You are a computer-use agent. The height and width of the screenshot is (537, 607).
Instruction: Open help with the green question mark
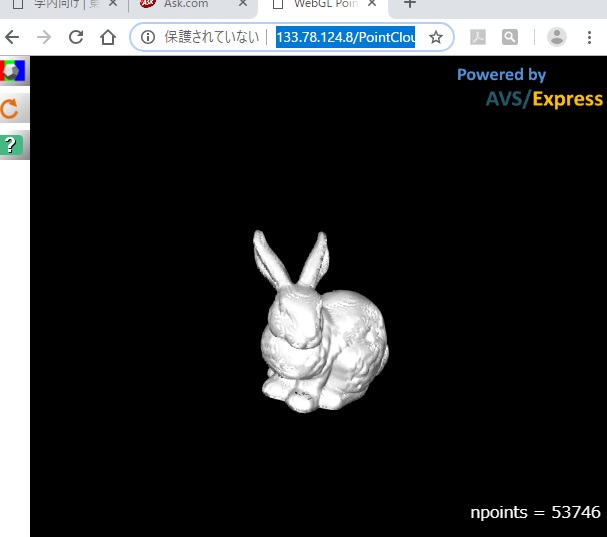tap(12, 145)
